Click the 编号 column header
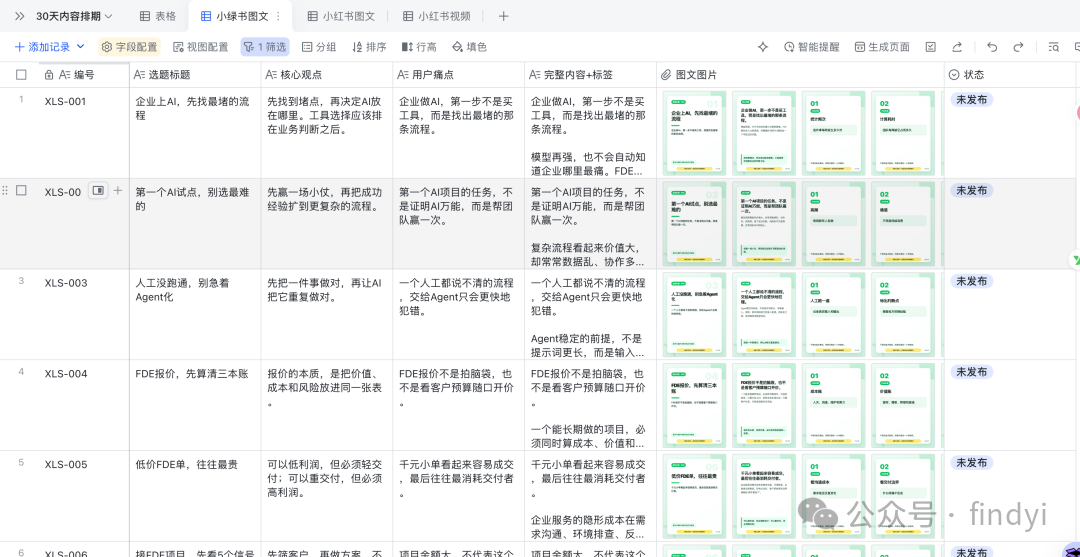The width and height of the screenshot is (1080, 557). (x=84, y=74)
